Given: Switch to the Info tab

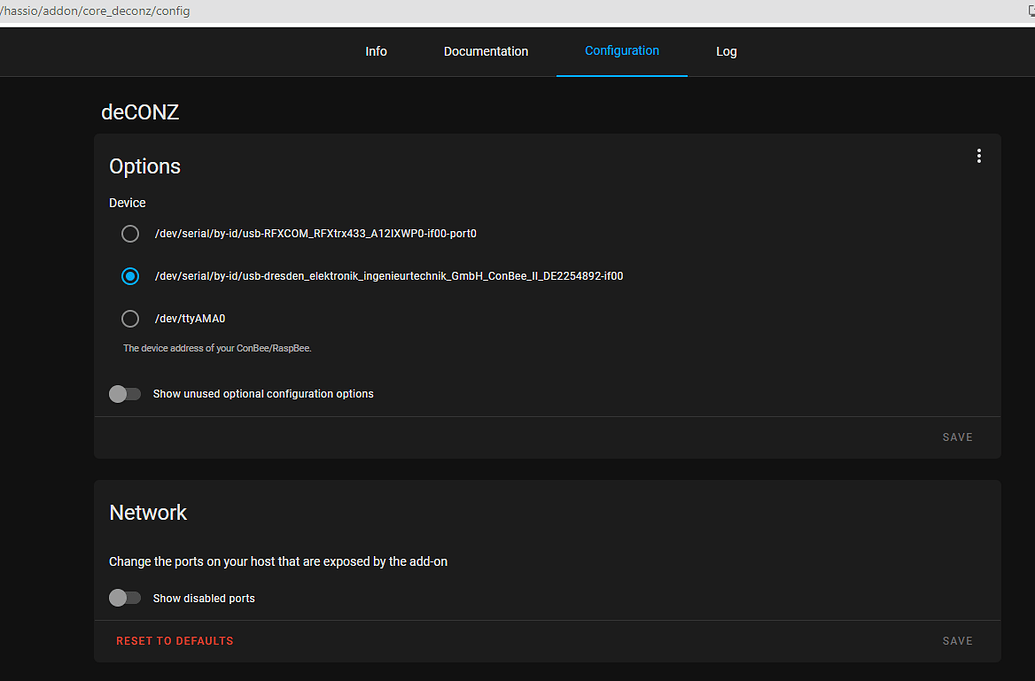Looking at the screenshot, I should click(x=376, y=51).
